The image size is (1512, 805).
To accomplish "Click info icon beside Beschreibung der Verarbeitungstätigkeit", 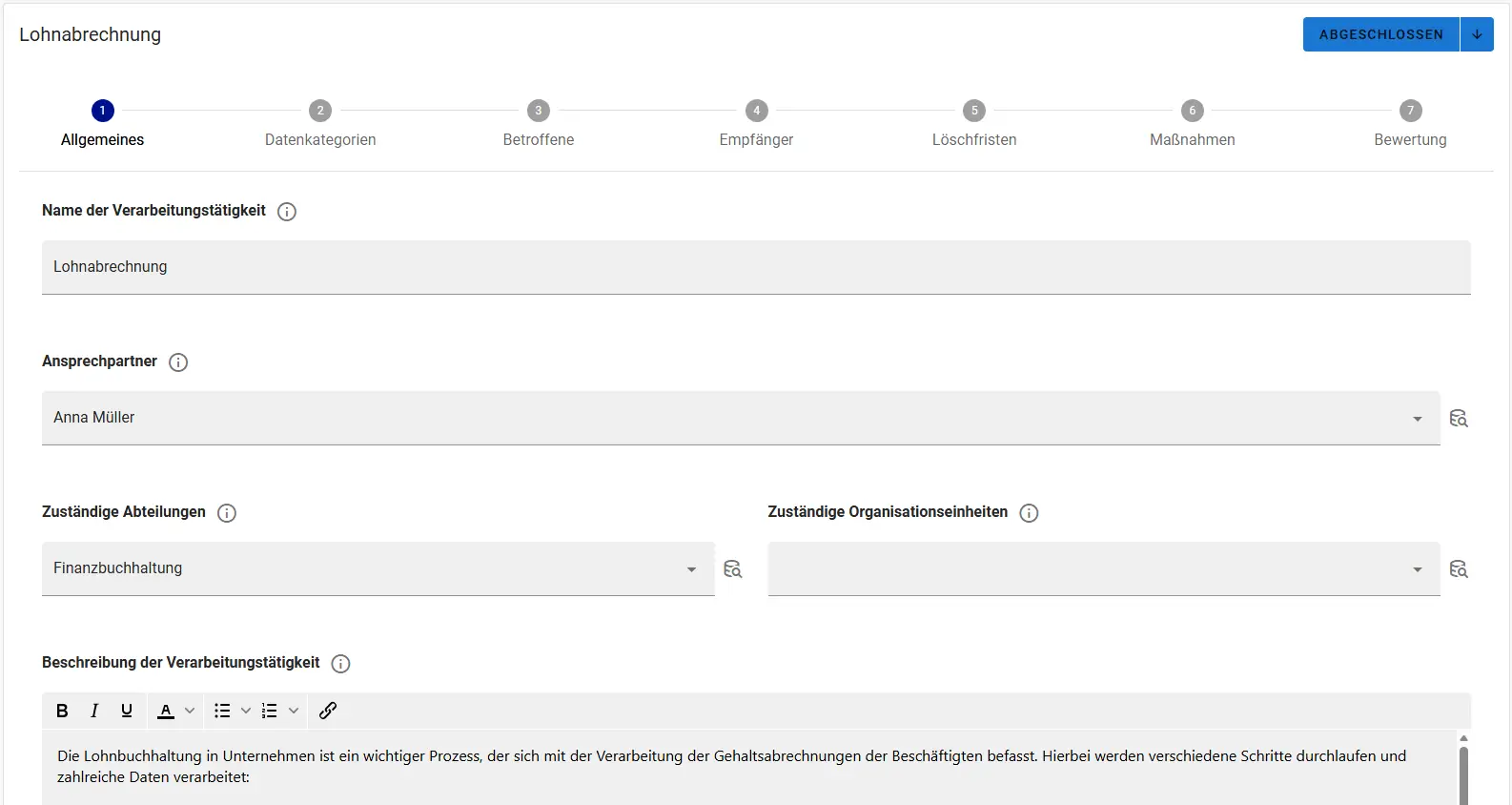I will pyautogui.click(x=340, y=664).
